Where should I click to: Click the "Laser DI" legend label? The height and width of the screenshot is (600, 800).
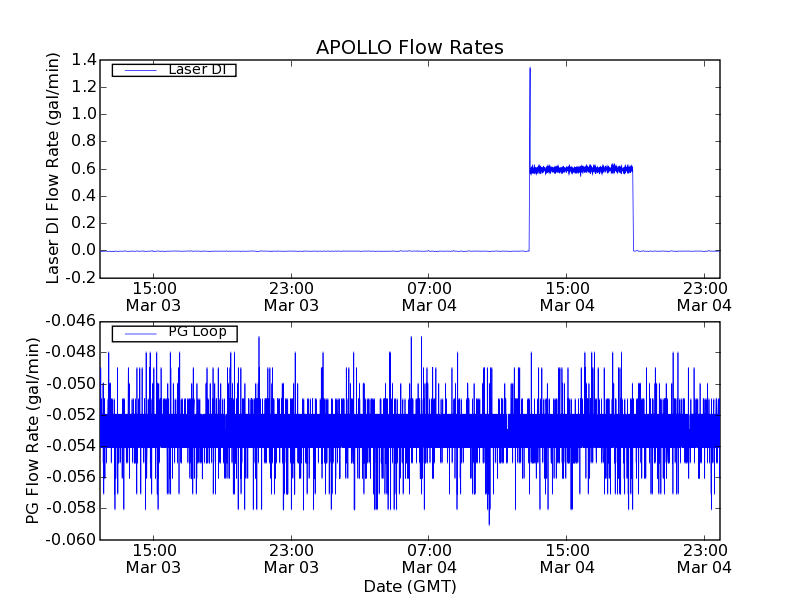[197, 69]
